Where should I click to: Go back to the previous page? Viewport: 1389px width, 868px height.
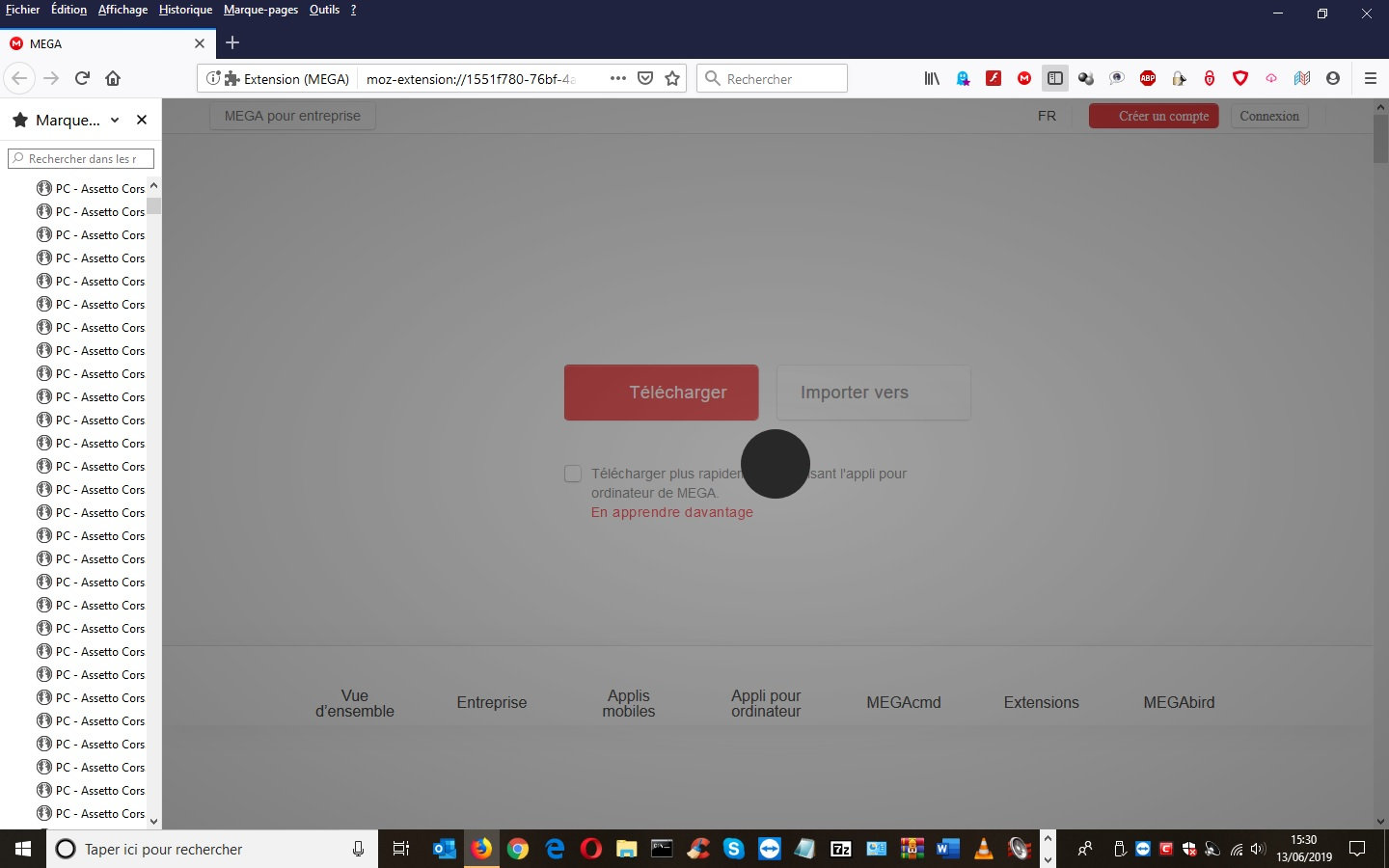pyautogui.click(x=19, y=78)
